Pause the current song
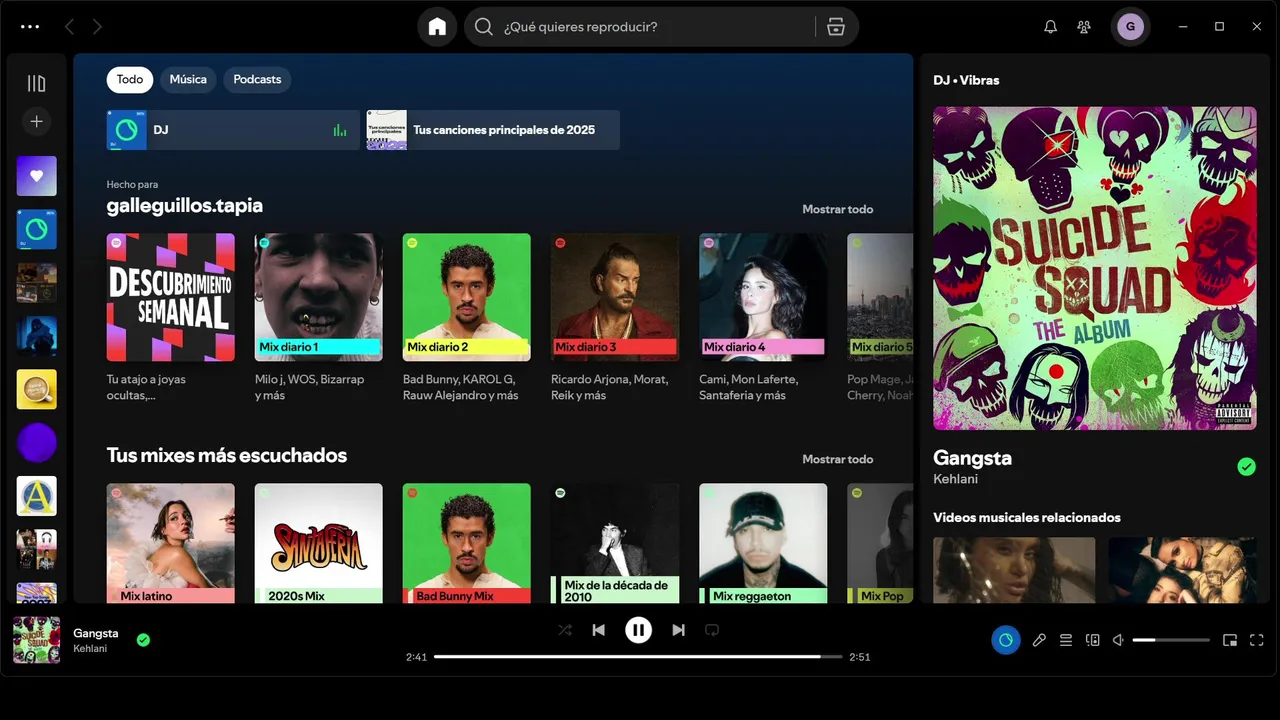 pyautogui.click(x=638, y=630)
